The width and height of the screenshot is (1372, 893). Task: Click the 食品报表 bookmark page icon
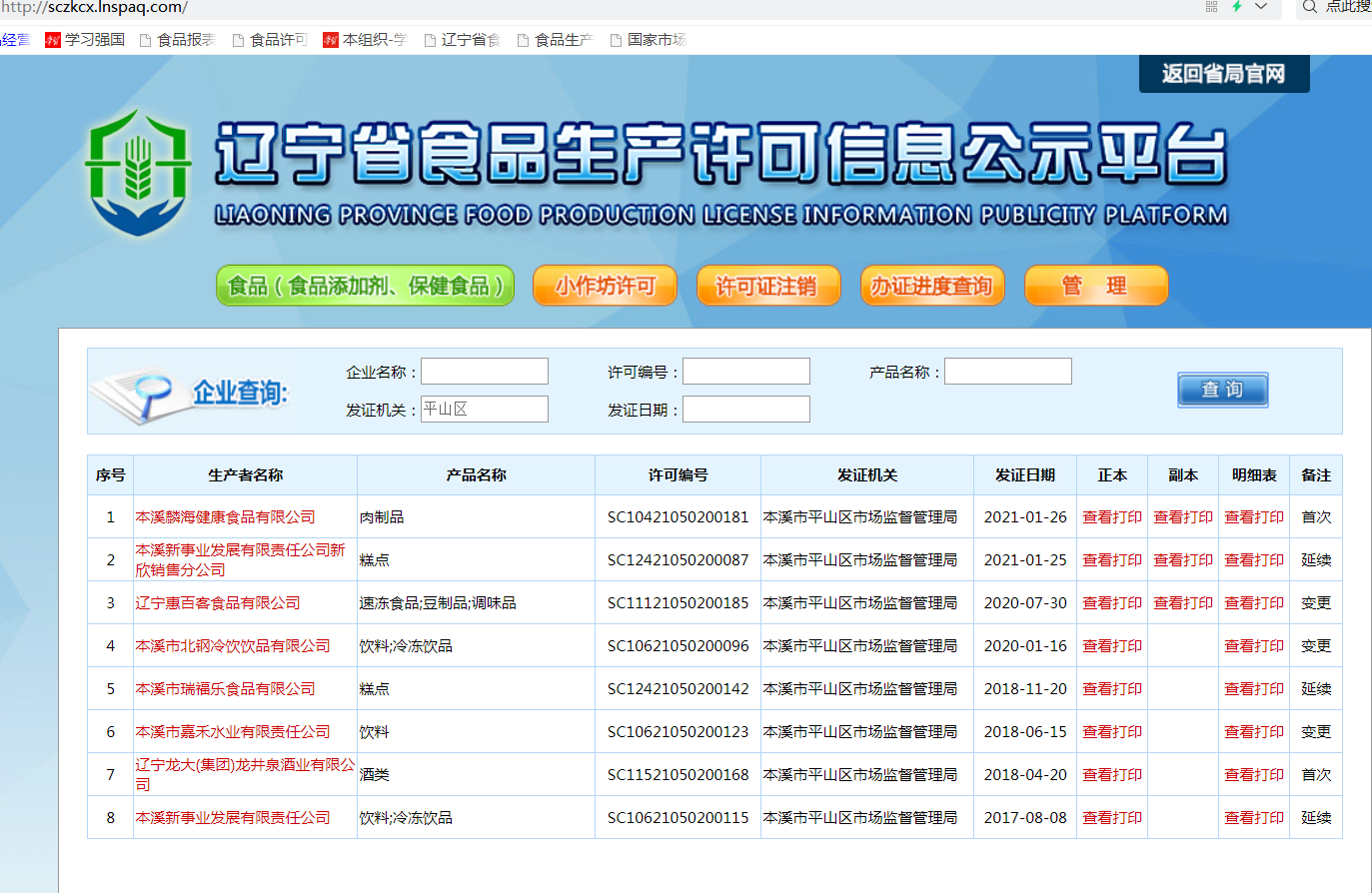point(145,40)
